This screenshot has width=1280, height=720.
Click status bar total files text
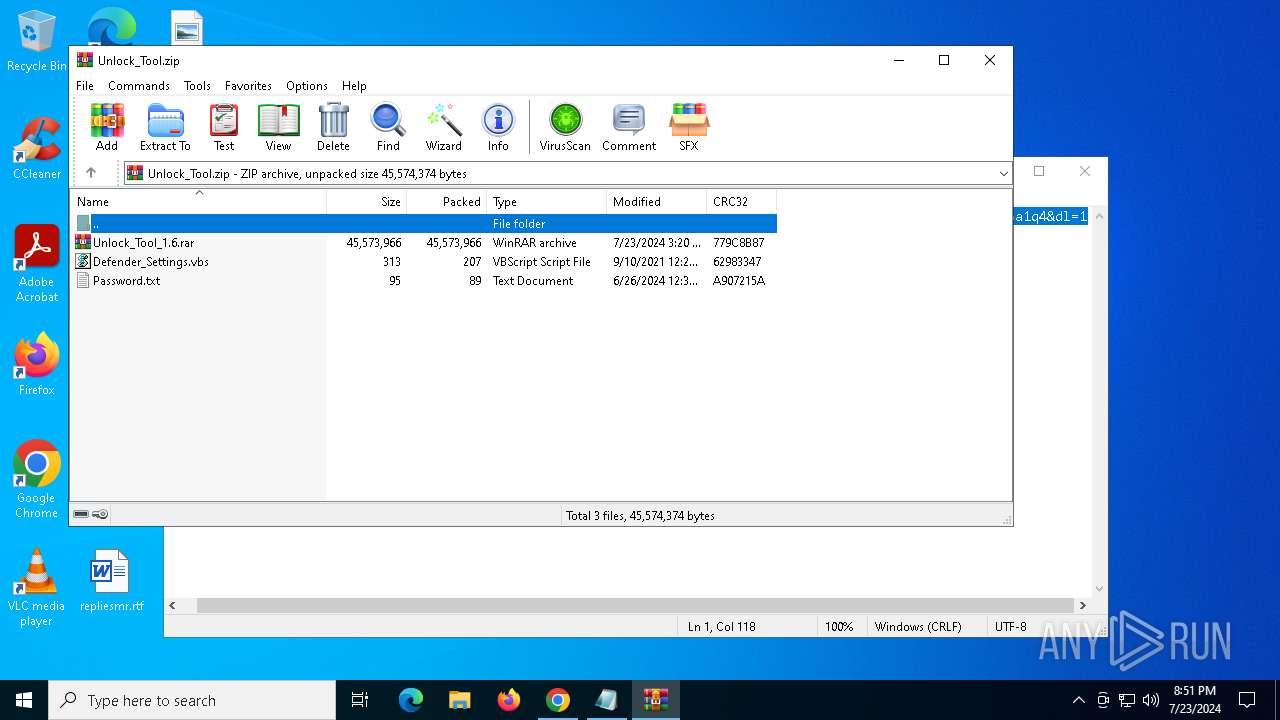(x=640, y=516)
